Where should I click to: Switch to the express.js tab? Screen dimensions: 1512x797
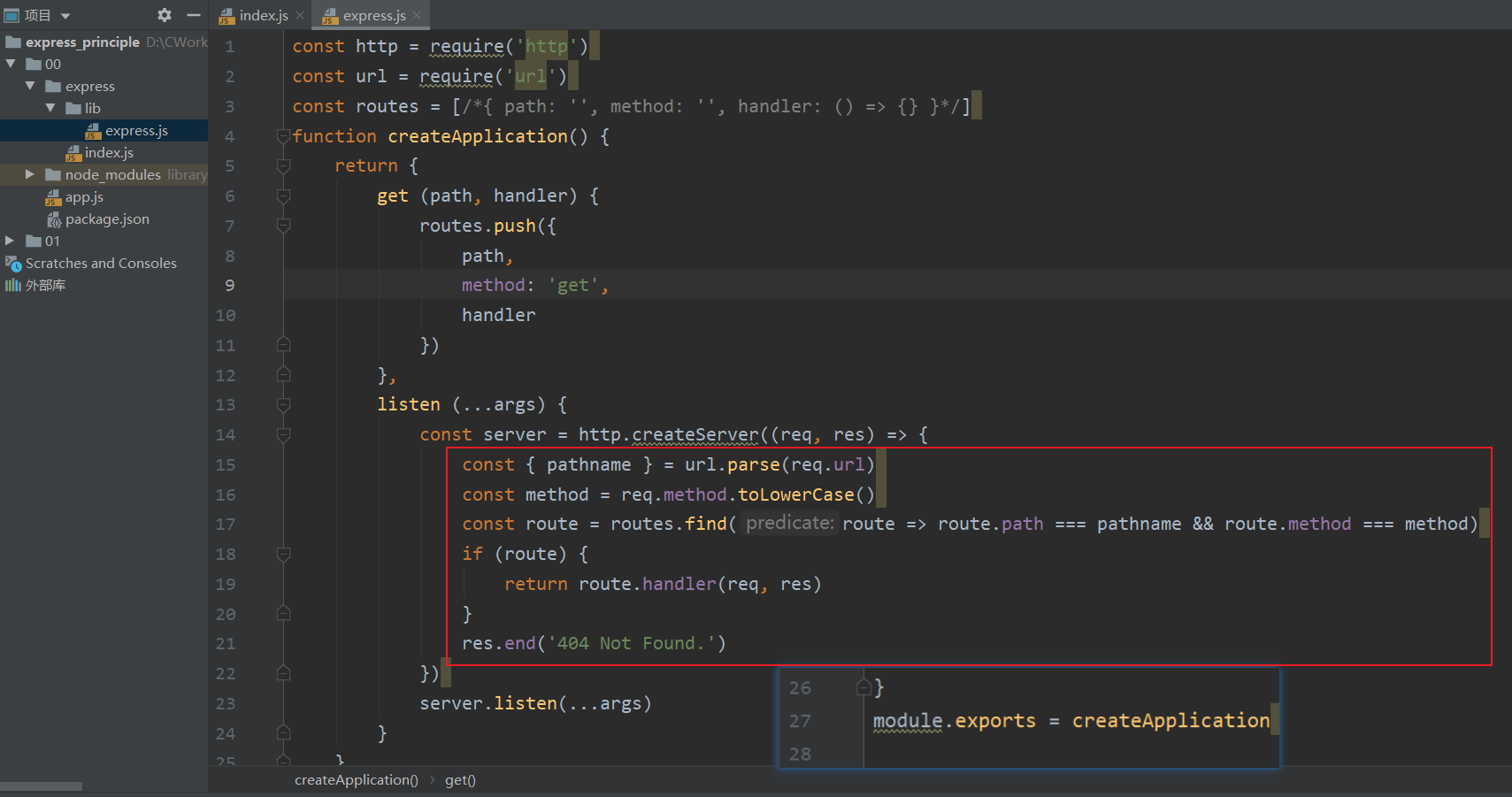pos(374,16)
